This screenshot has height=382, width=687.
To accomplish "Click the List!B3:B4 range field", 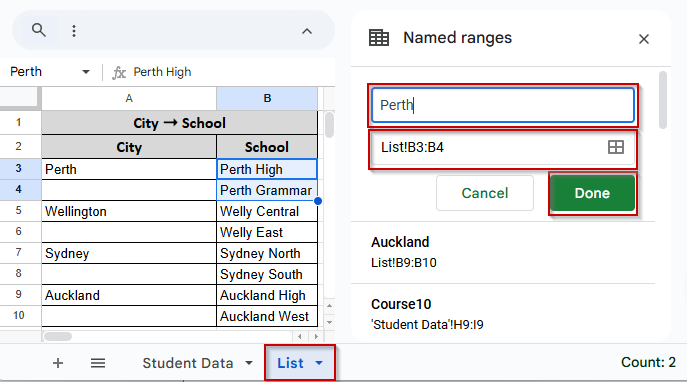I will [503, 147].
